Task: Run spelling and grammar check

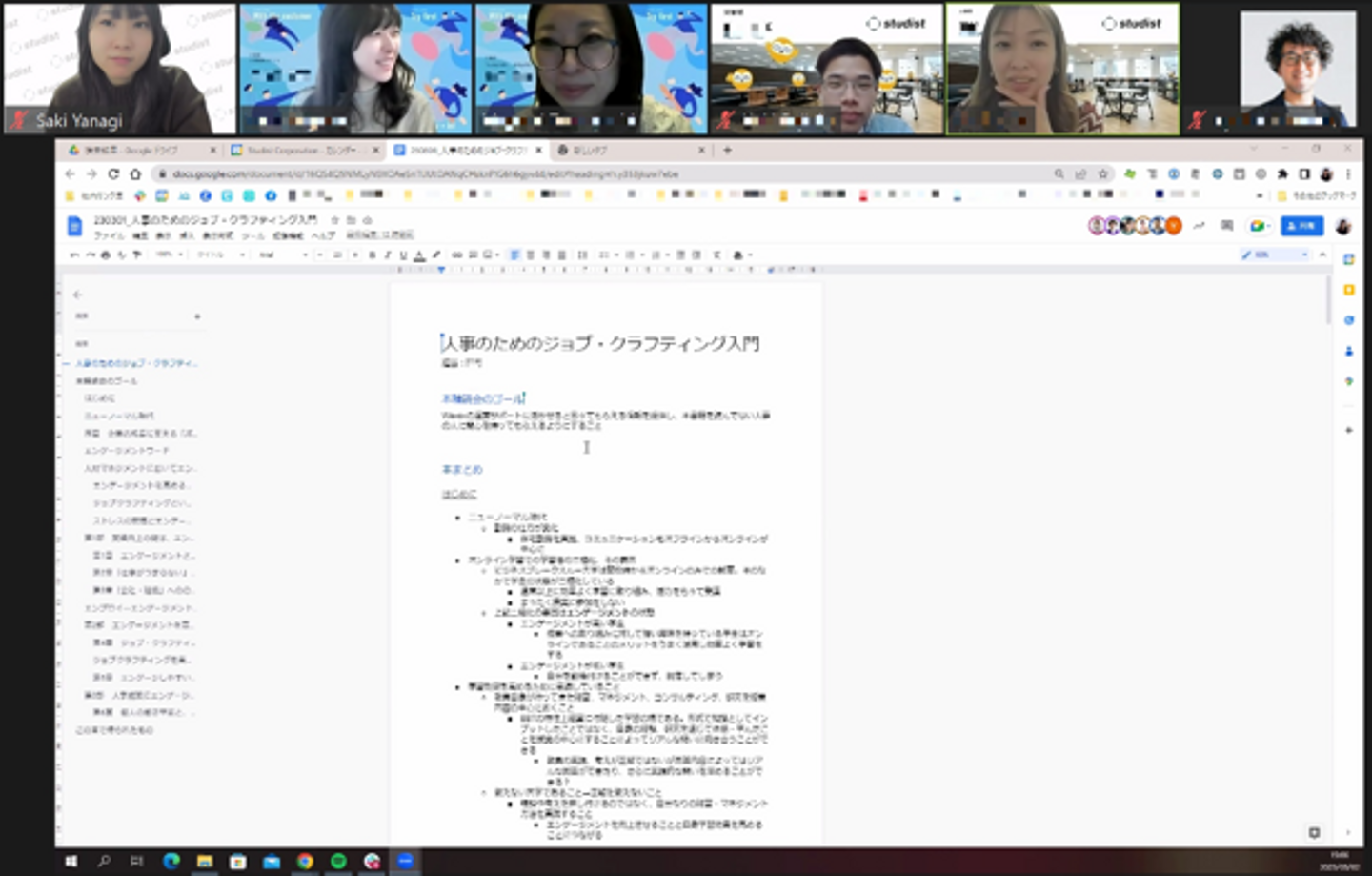Action: pyautogui.click(x=121, y=255)
